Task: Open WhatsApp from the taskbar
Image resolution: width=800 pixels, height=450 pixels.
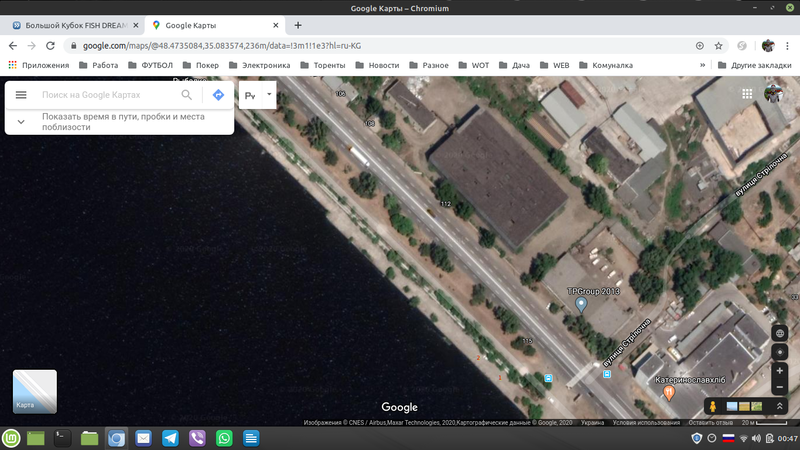Action: click(x=224, y=438)
